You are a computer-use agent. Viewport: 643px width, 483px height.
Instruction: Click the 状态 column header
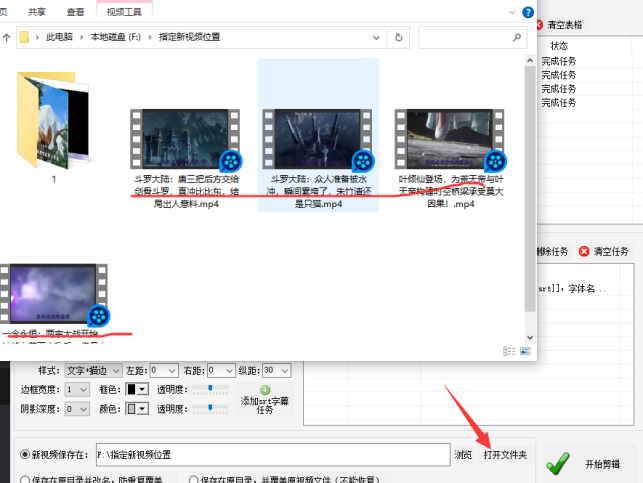[x=559, y=46]
